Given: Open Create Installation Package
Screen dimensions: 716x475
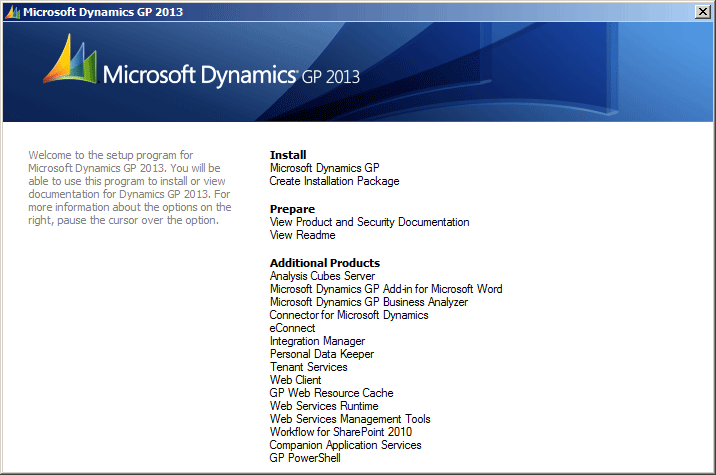Looking at the screenshot, I should (x=334, y=181).
